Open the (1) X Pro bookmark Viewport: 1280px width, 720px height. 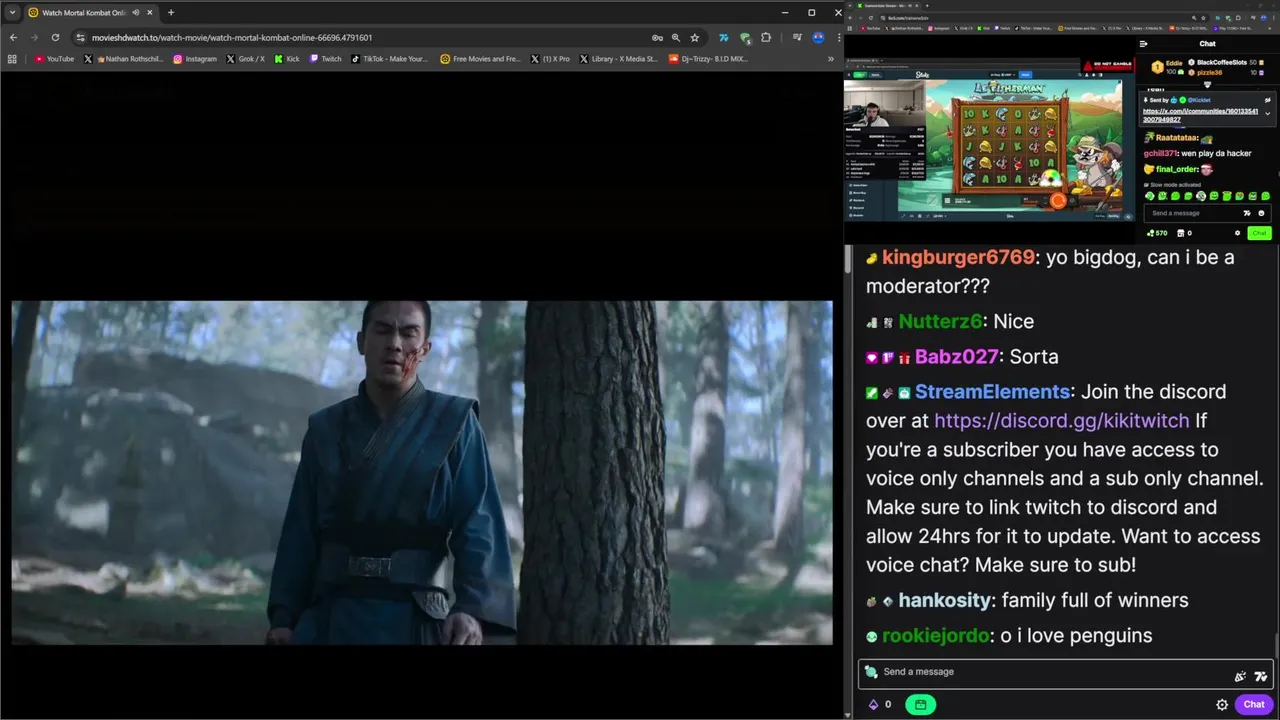(x=549, y=59)
